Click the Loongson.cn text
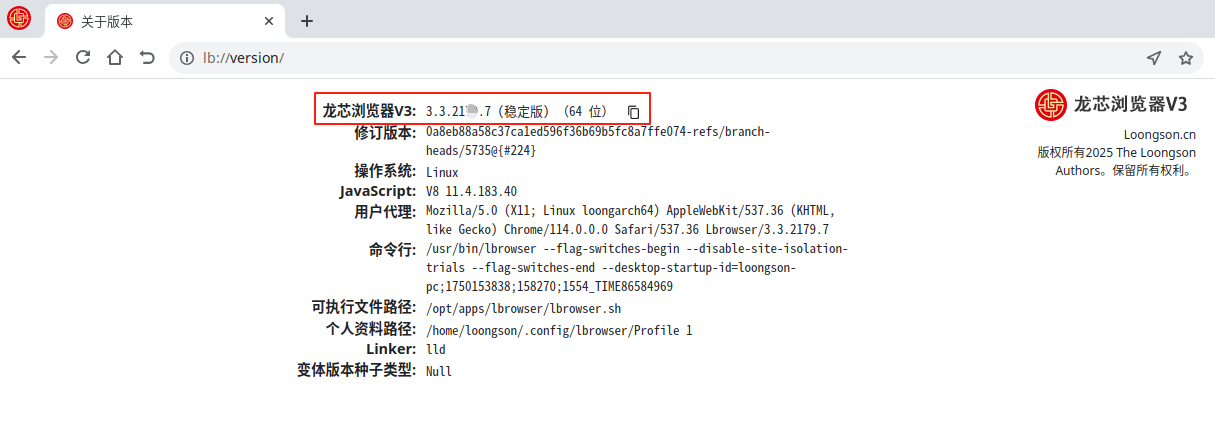This screenshot has width=1215, height=444. click(1160, 134)
